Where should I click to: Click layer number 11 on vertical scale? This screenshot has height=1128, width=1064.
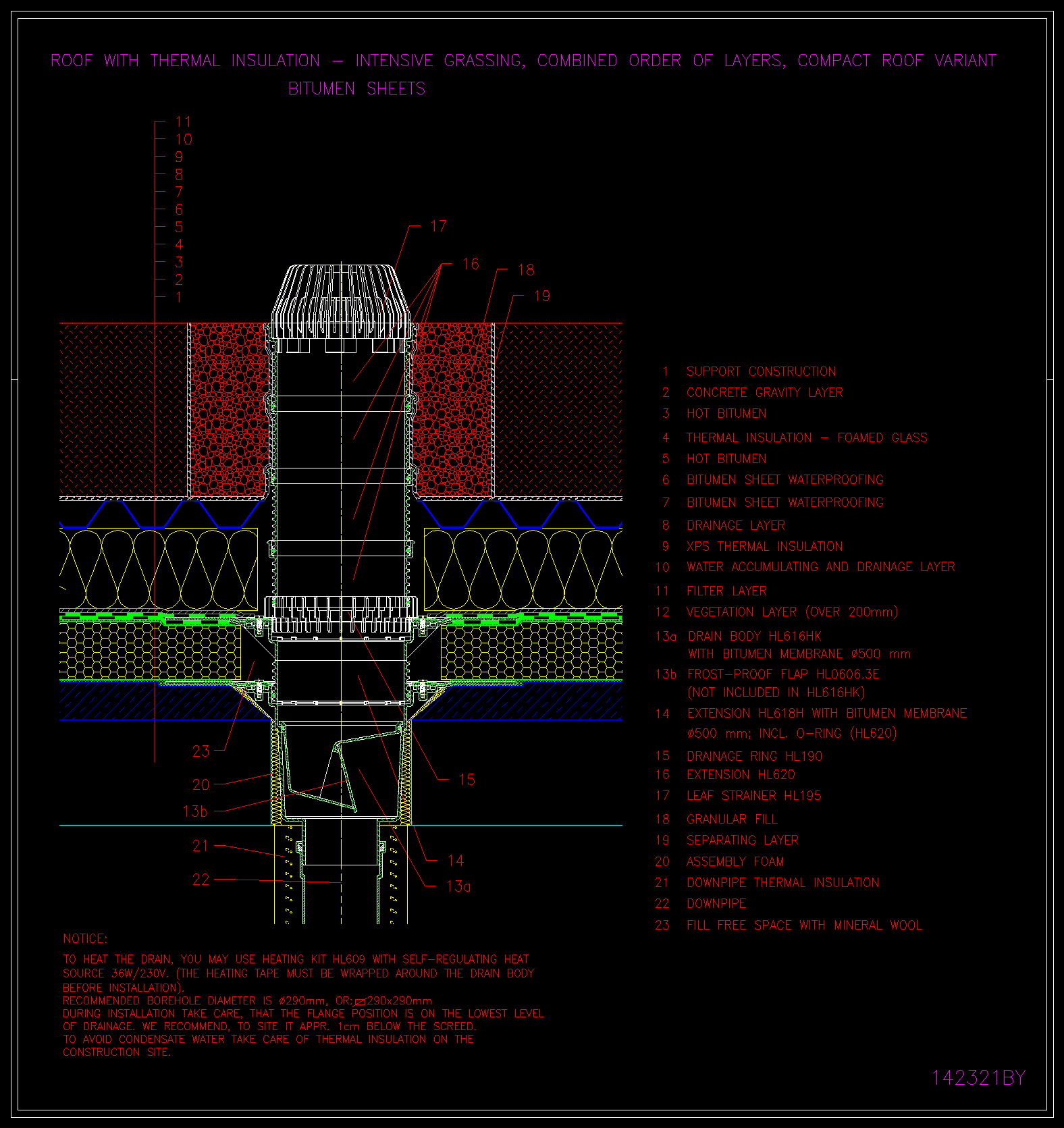pos(183,122)
